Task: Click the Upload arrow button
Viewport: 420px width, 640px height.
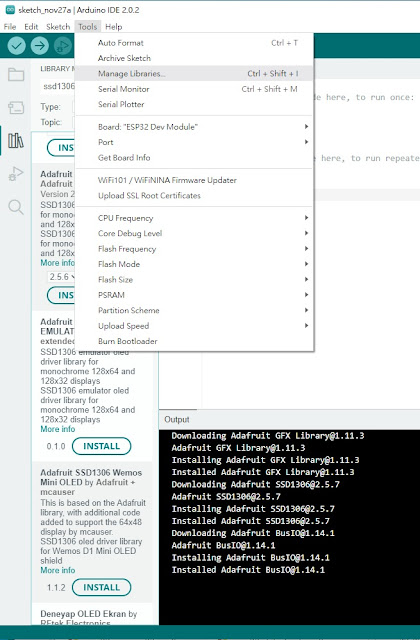Action: (x=40, y=46)
